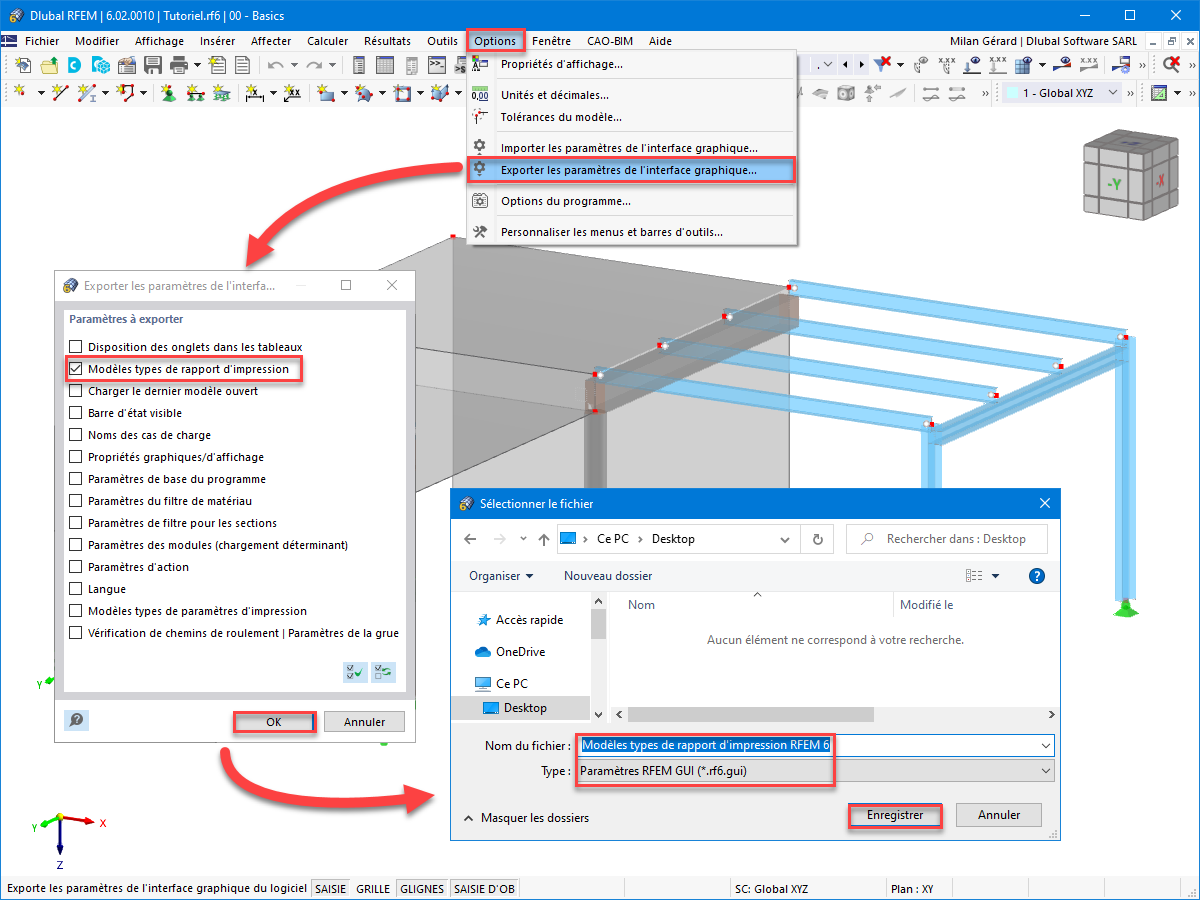Select the New surface tool icon
This screenshot has height=900, width=1200.
[x=326, y=93]
